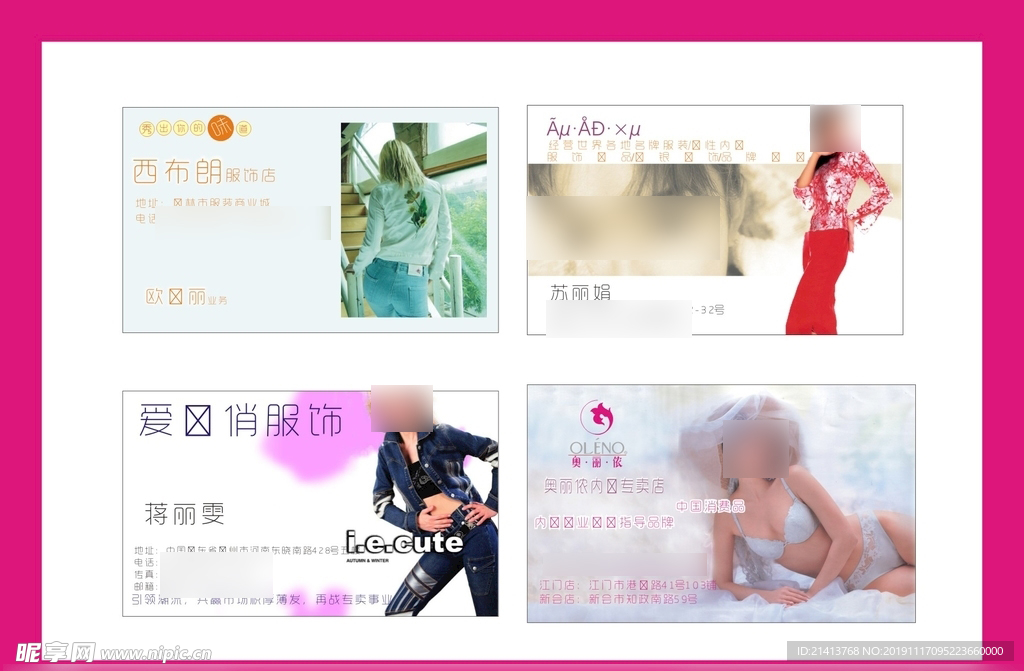Screen dimensions: 1024x671
Task: Click the 中国消费品 text
Action: [710, 507]
